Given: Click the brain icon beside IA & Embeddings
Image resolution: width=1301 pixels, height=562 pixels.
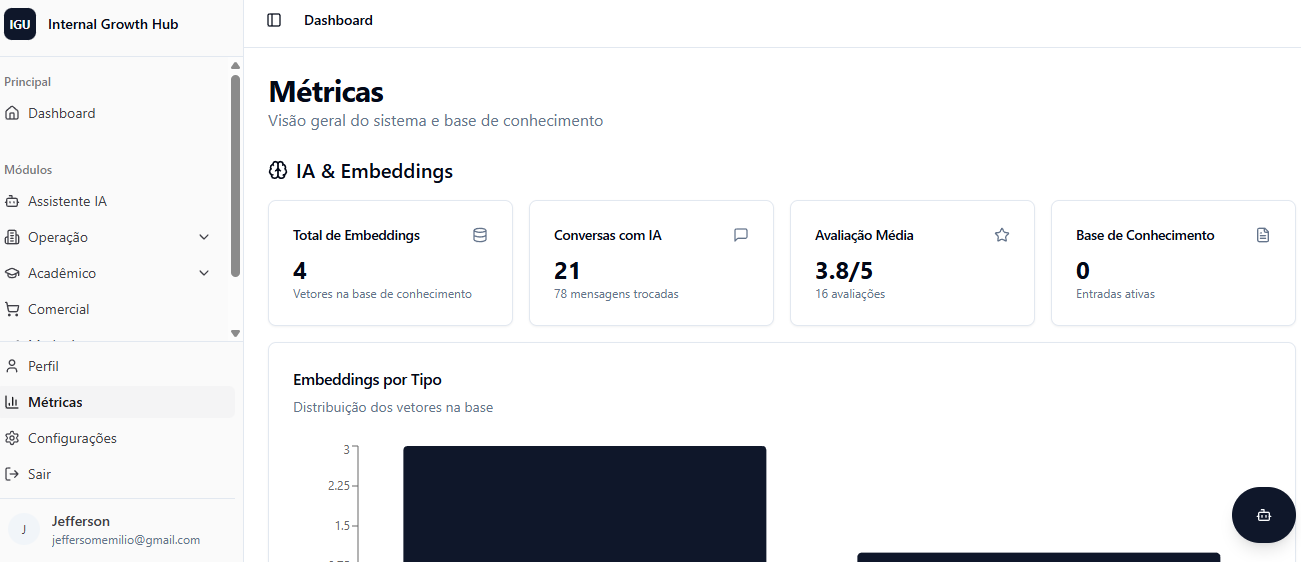Looking at the screenshot, I should [x=278, y=171].
